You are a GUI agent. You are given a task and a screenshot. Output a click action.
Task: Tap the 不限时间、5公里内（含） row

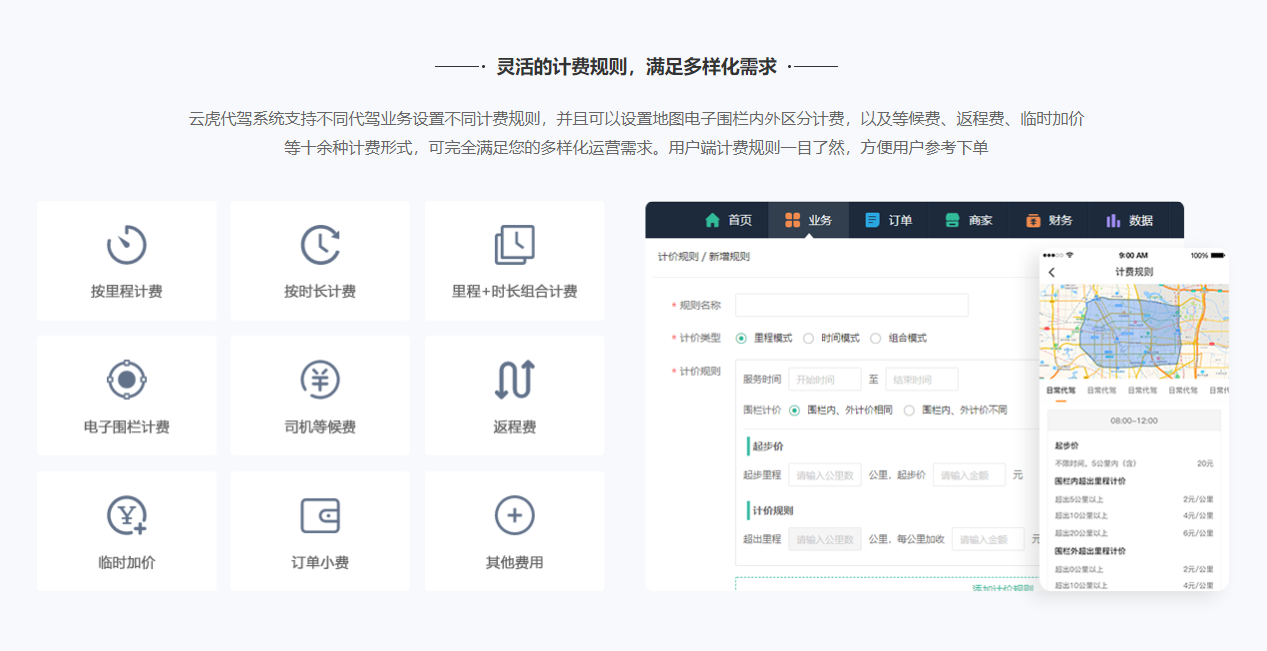click(1134, 464)
